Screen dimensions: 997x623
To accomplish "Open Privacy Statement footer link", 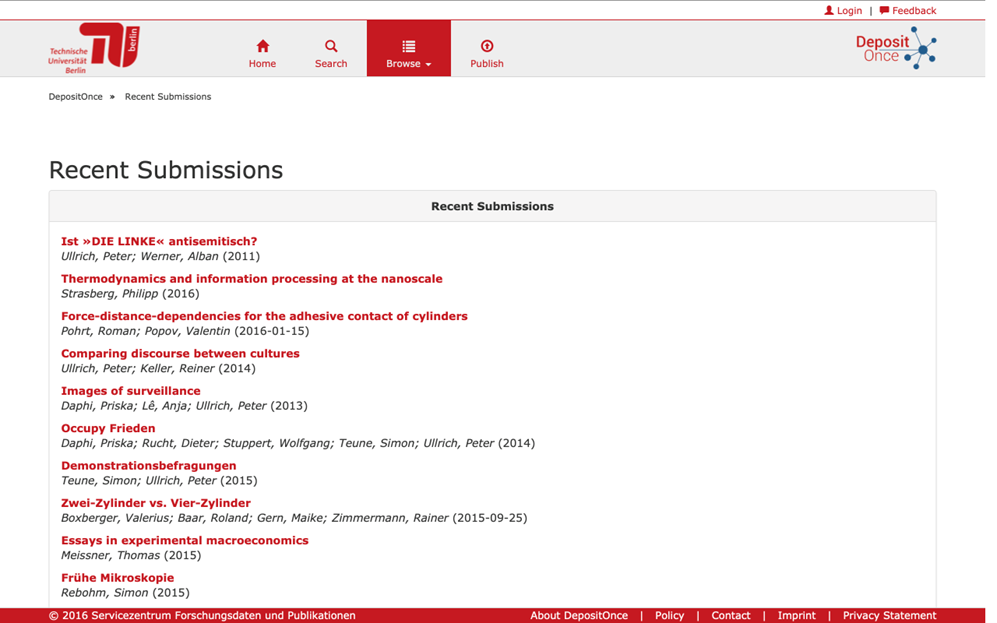I will 890,615.
